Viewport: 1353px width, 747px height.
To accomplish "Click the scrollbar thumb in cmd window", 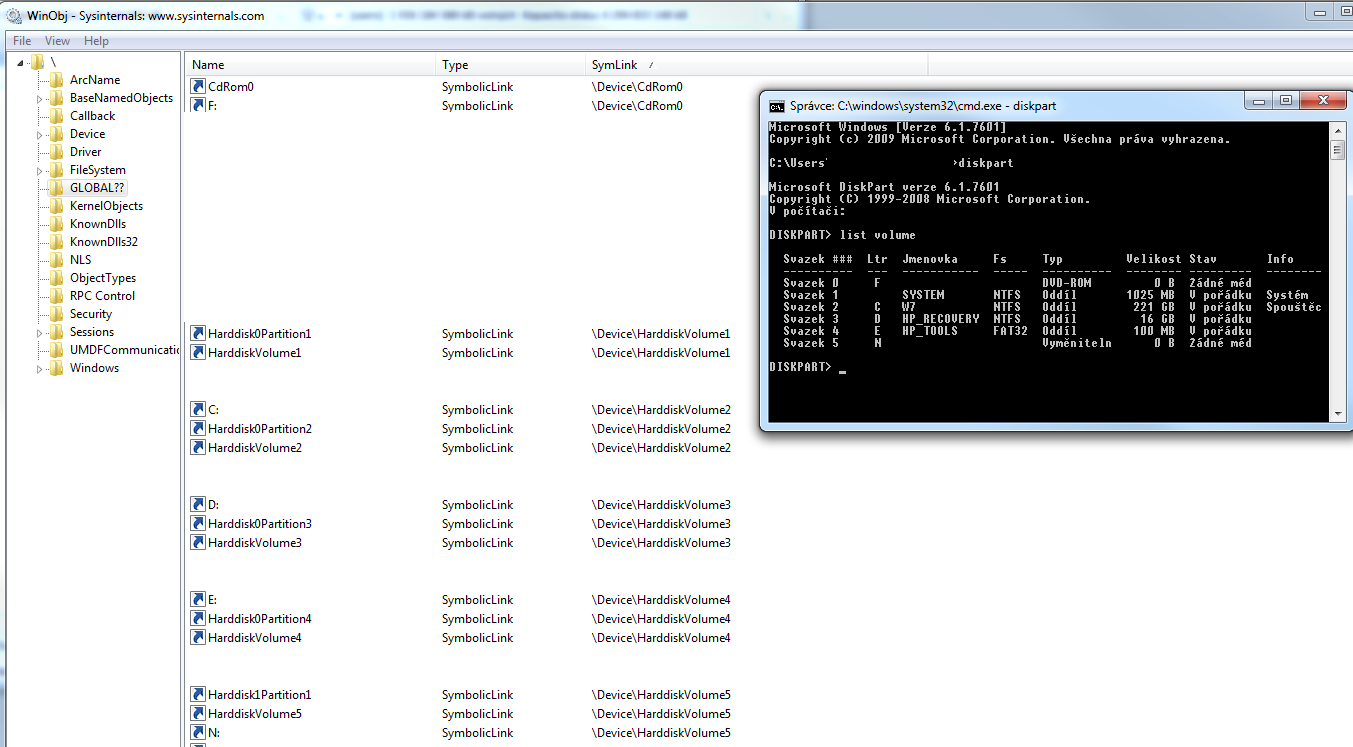I will (1338, 149).
